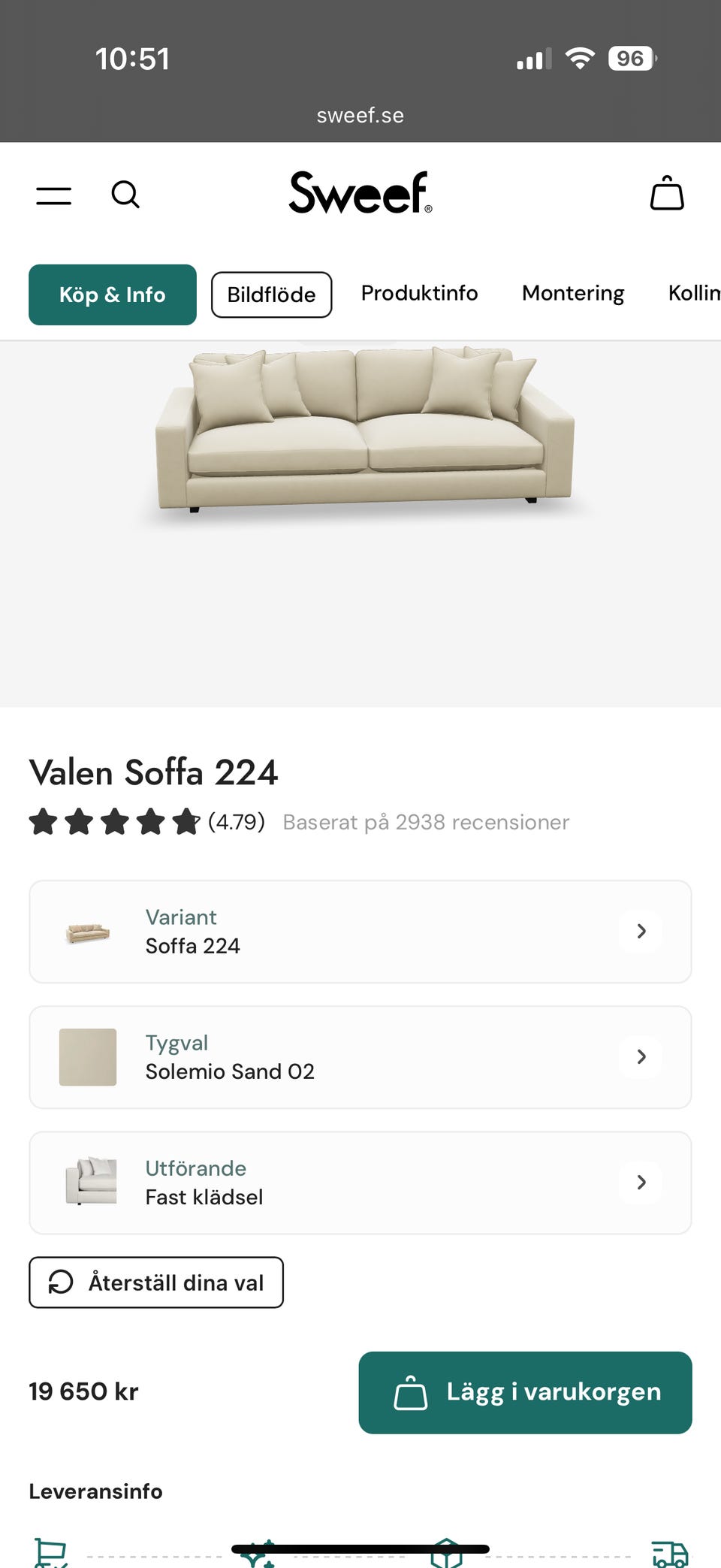
Task: Open the Montering tab
Action: pos(573,293)
